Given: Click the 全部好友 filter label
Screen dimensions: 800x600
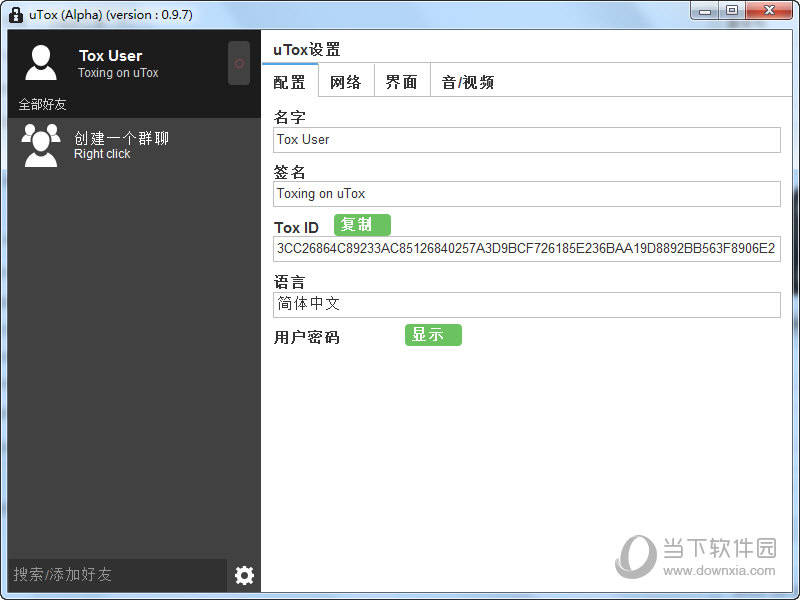Looking at the screenshot, I should click(x=42, y=105).
